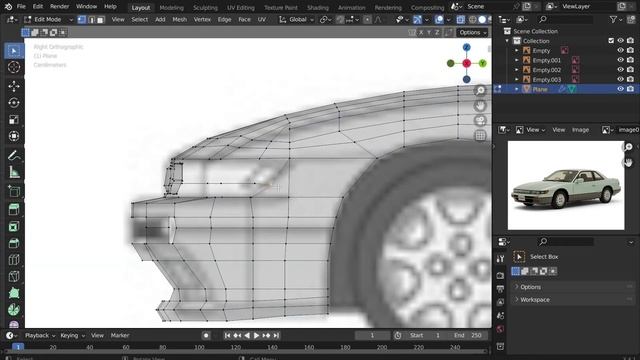Select the Spin tool
Viewport: 640px width, 360px height.
click(x=14, y=309)
